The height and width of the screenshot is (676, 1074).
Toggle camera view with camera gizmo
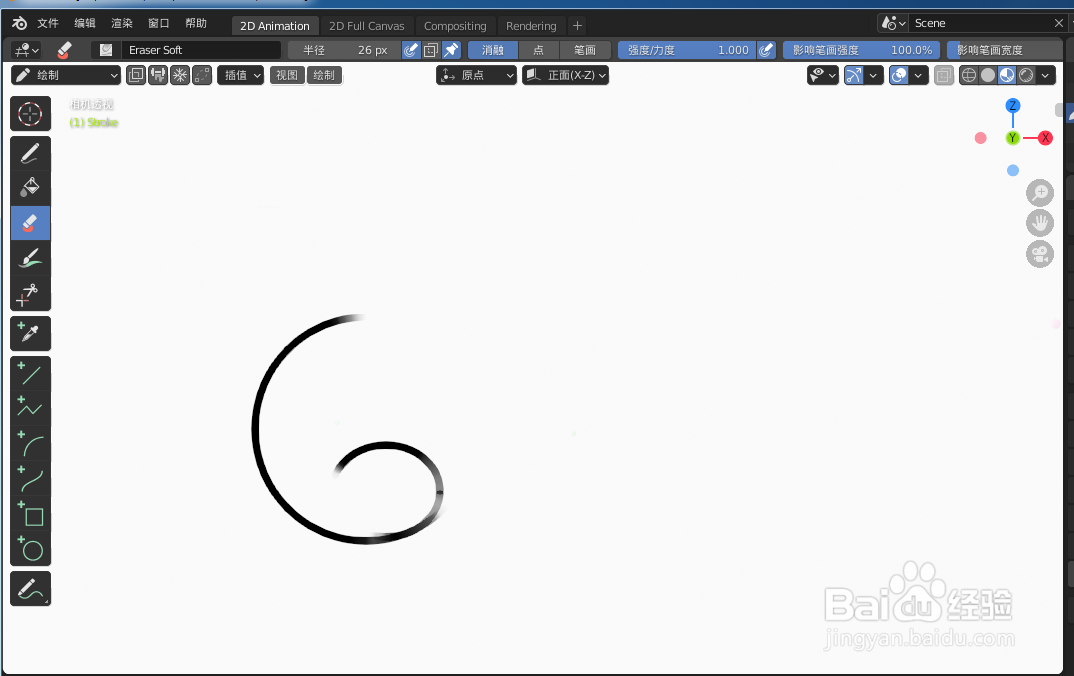click(1040, 254)
